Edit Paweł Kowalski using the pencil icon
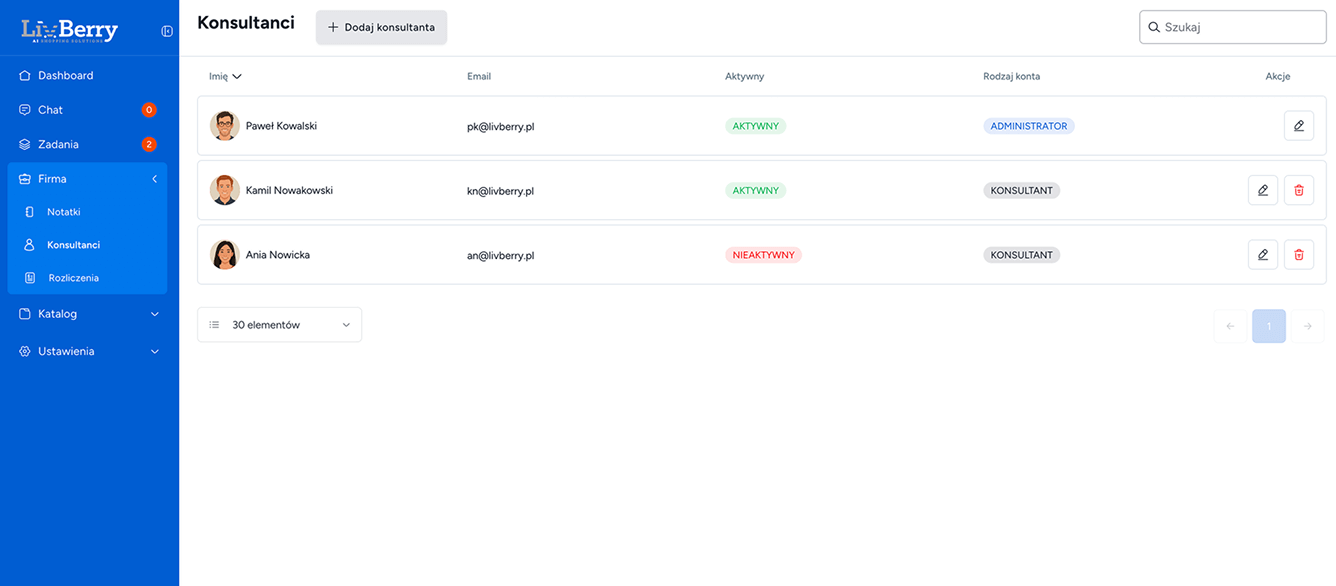Viewport: 1336px width, 586px height. (x=1298, y=126)
